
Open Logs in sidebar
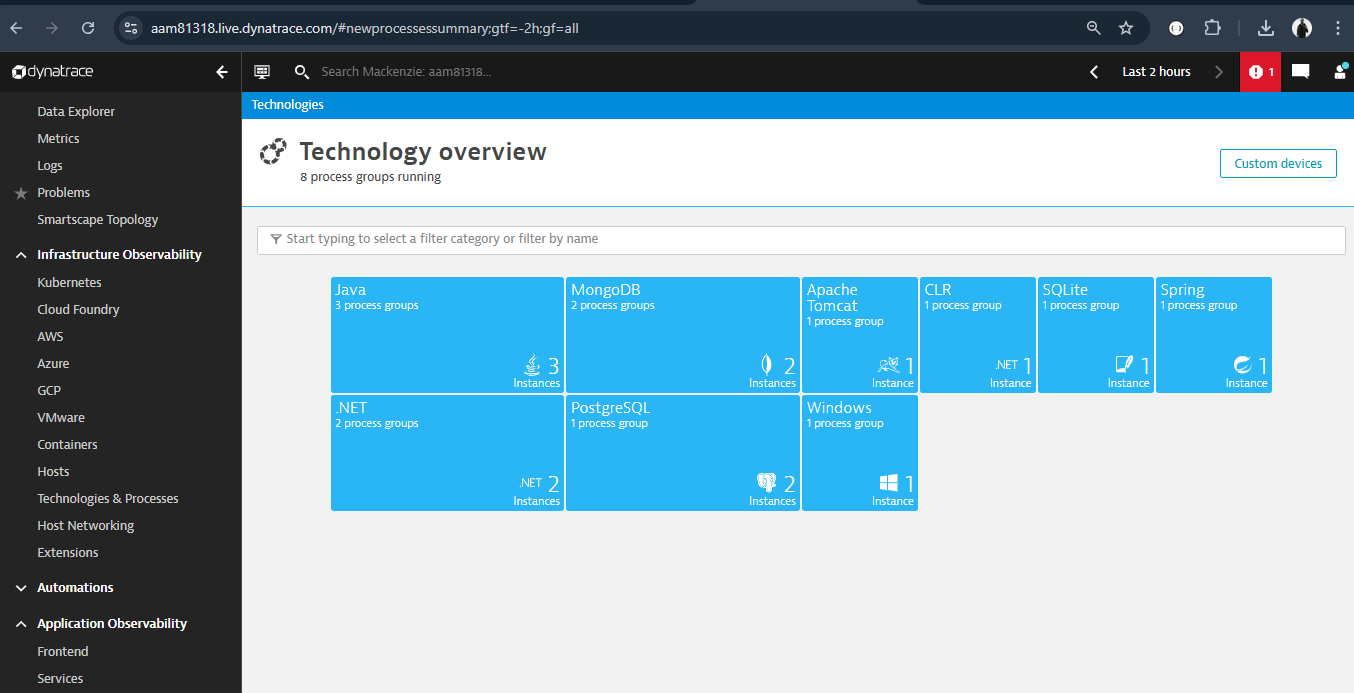[x=50, y=166]
